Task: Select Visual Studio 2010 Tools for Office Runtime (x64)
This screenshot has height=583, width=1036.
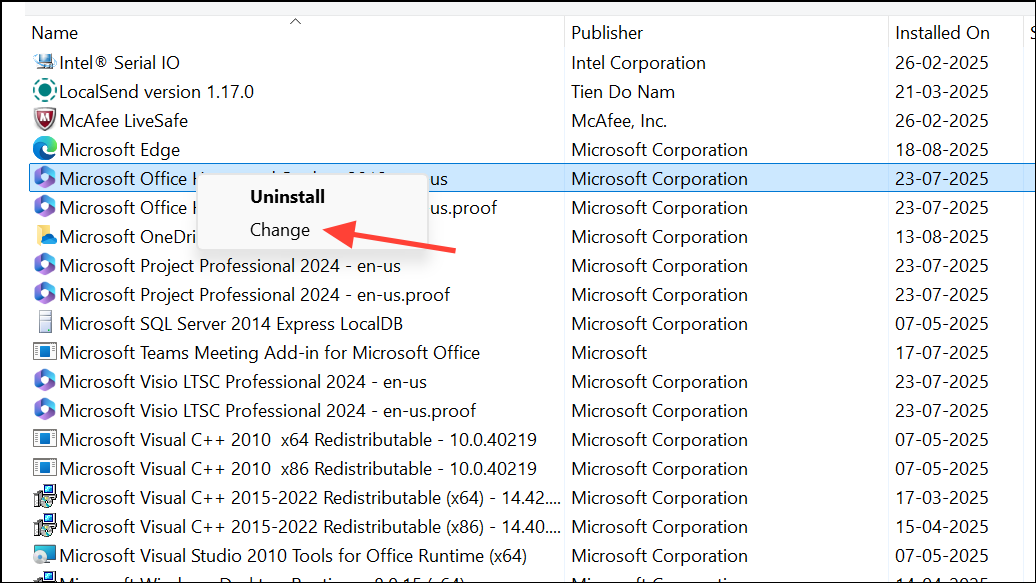Action: pyautogui.click(x=293, y=556)
